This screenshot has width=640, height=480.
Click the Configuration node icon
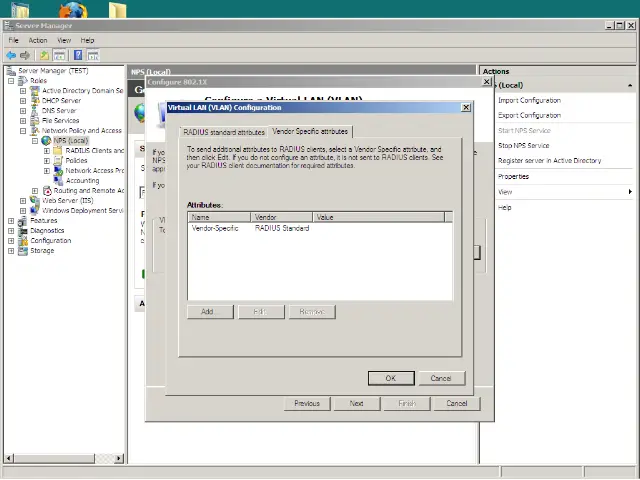click(23, 241)
